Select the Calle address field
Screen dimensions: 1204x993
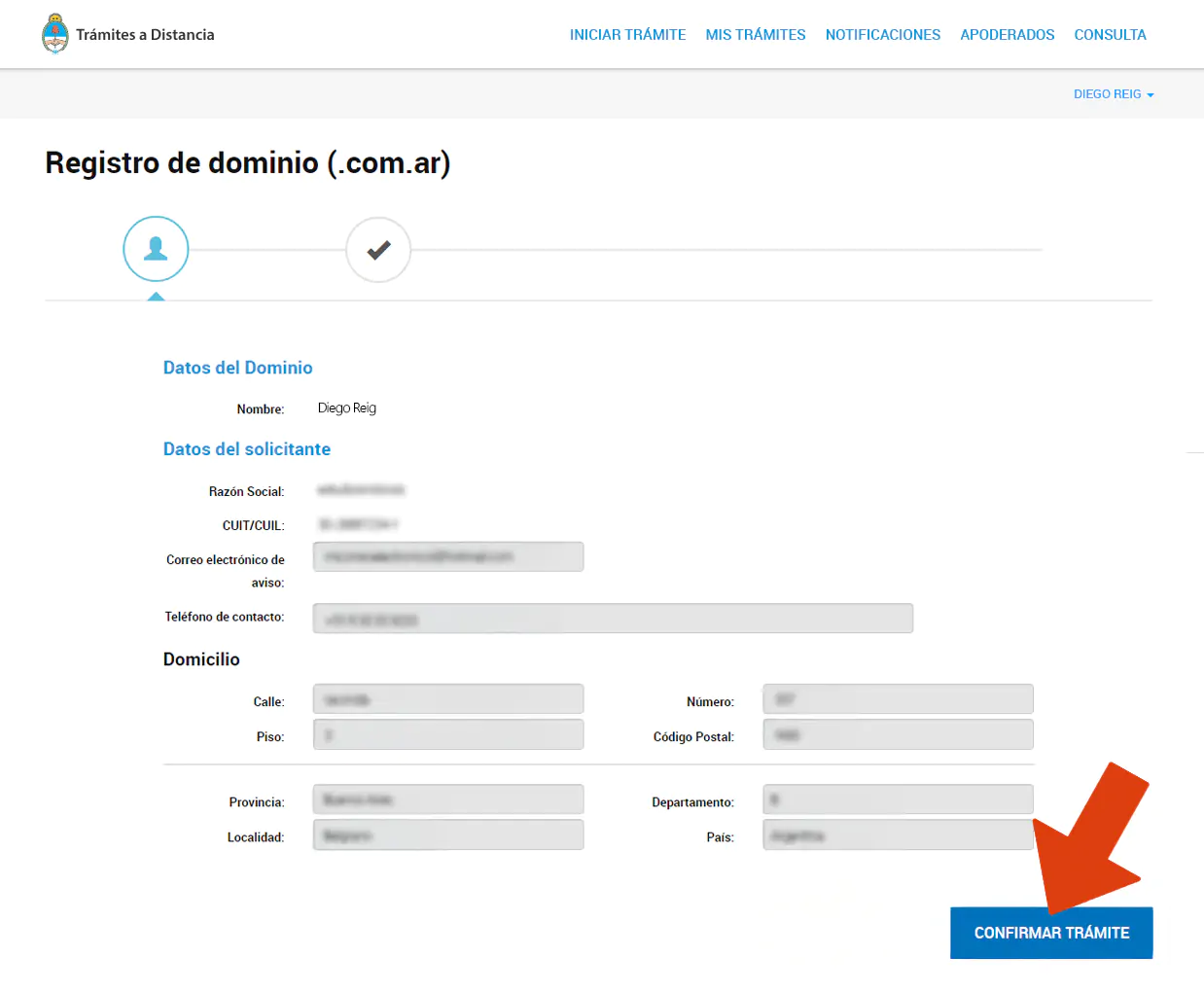[x=447, y=698]
